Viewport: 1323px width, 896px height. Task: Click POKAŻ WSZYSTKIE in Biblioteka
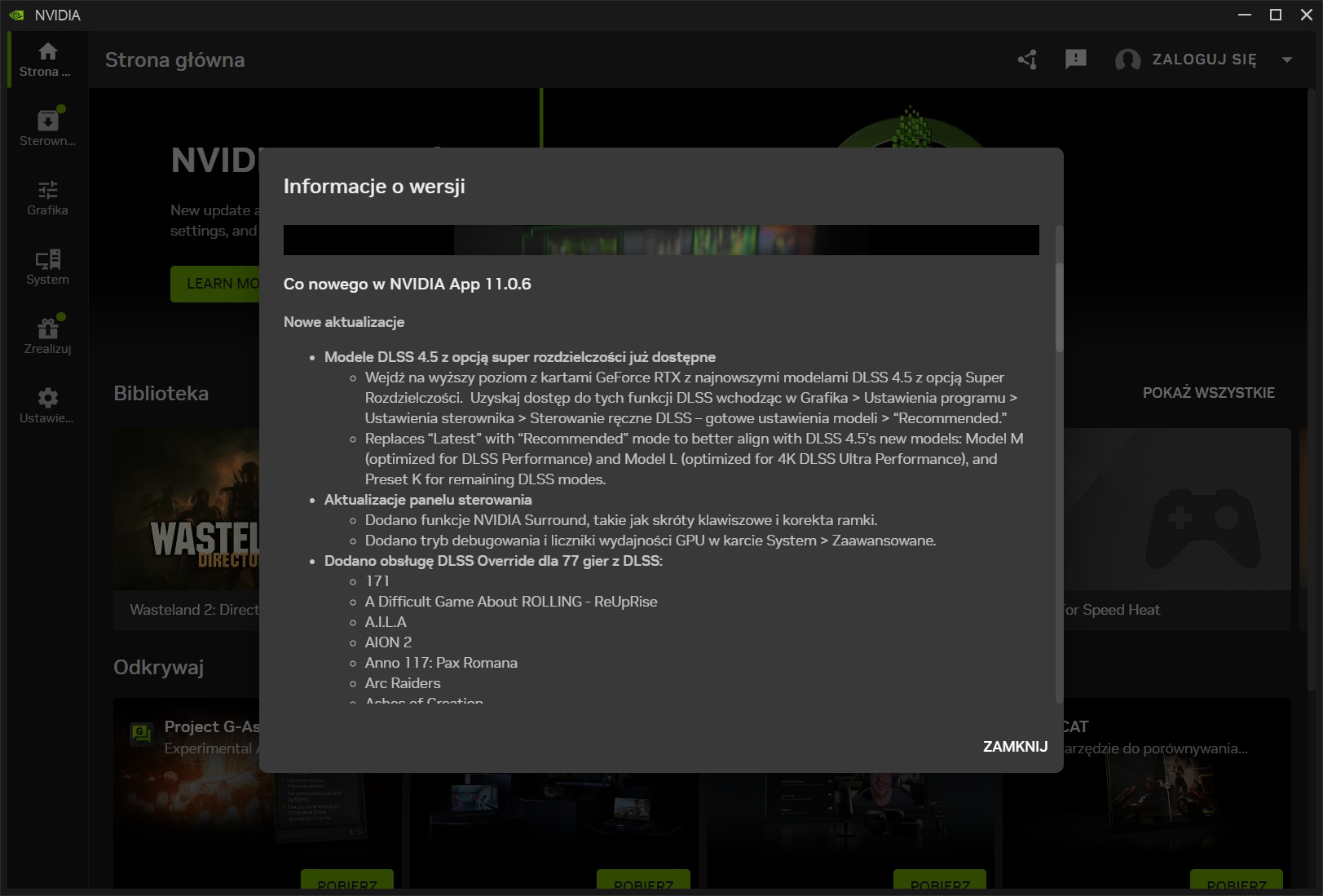click(1208, 393)
